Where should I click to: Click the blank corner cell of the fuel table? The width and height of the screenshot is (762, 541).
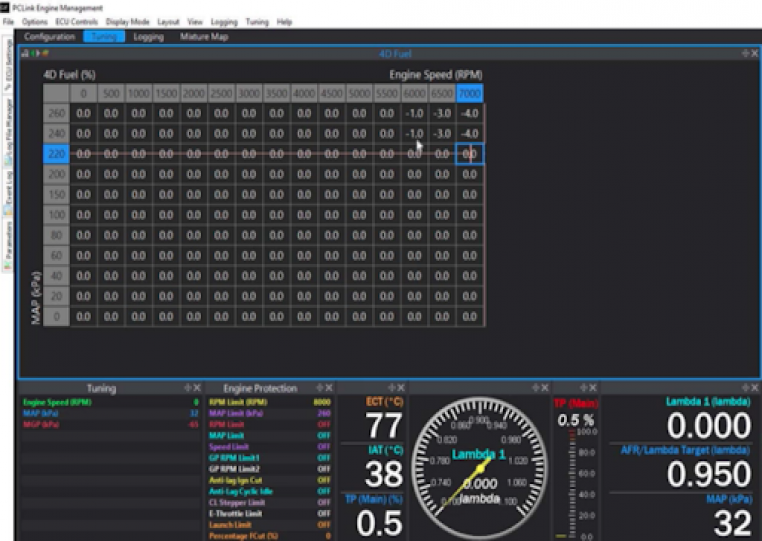[56, 93]
